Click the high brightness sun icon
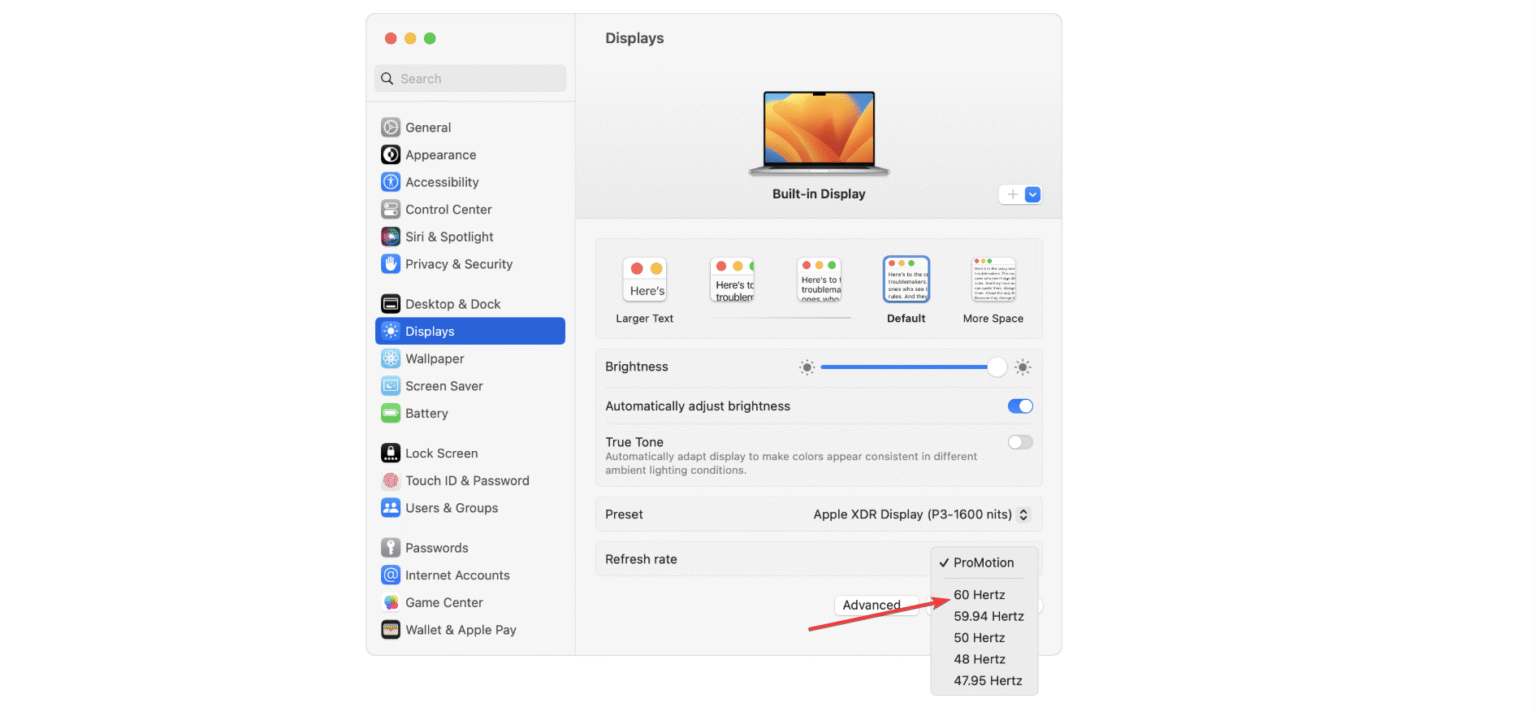The width and height of the screenshot is (1536, 712). [1022, 367]
